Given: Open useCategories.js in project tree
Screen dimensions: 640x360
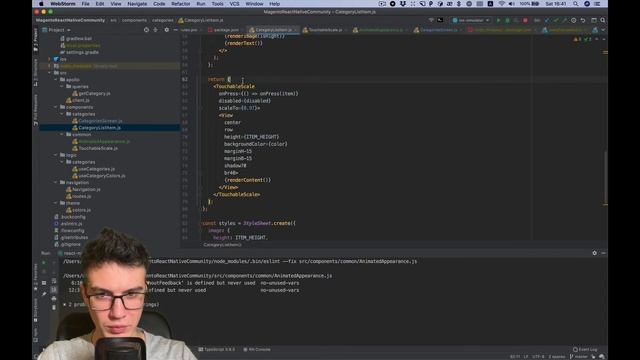Looking at the screenshot, I should coord(93,169).
